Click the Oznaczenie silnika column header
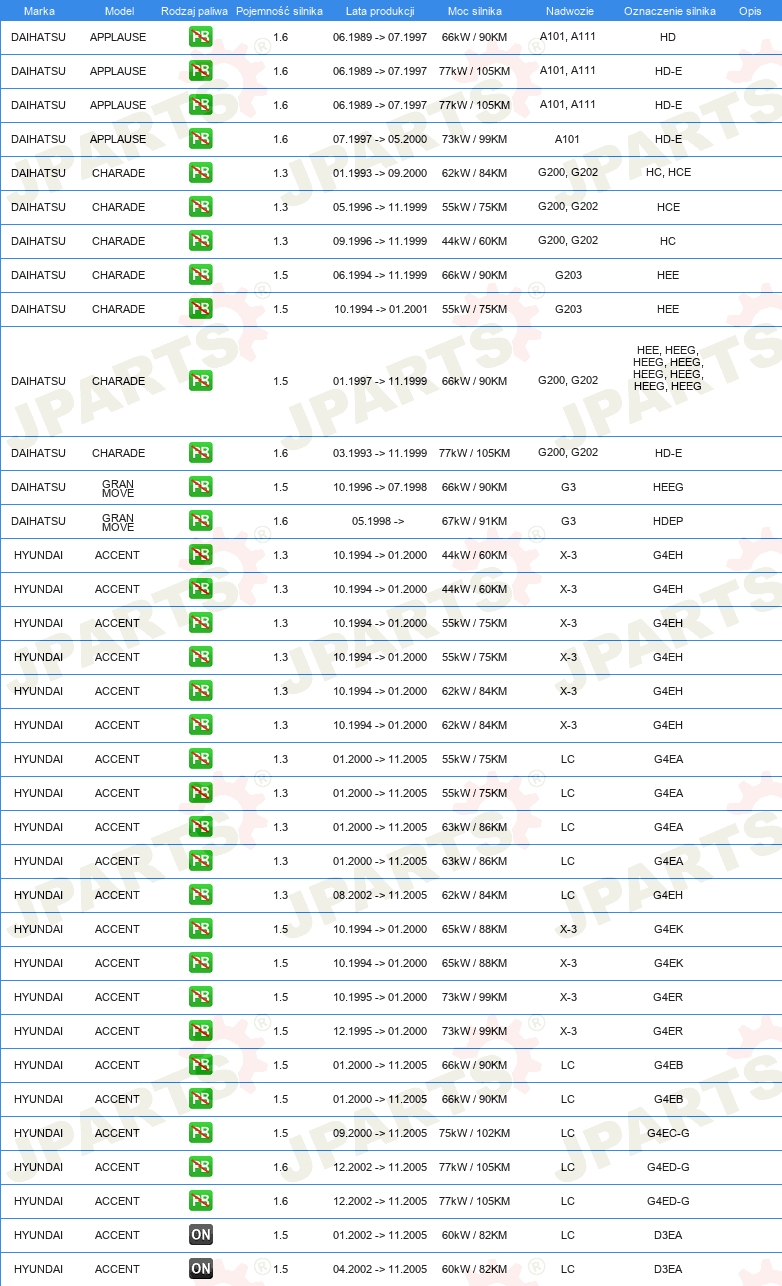Image resolution: width=782 pixels, height=1286 pixels. pyautogui.click(x=669, y=10)
